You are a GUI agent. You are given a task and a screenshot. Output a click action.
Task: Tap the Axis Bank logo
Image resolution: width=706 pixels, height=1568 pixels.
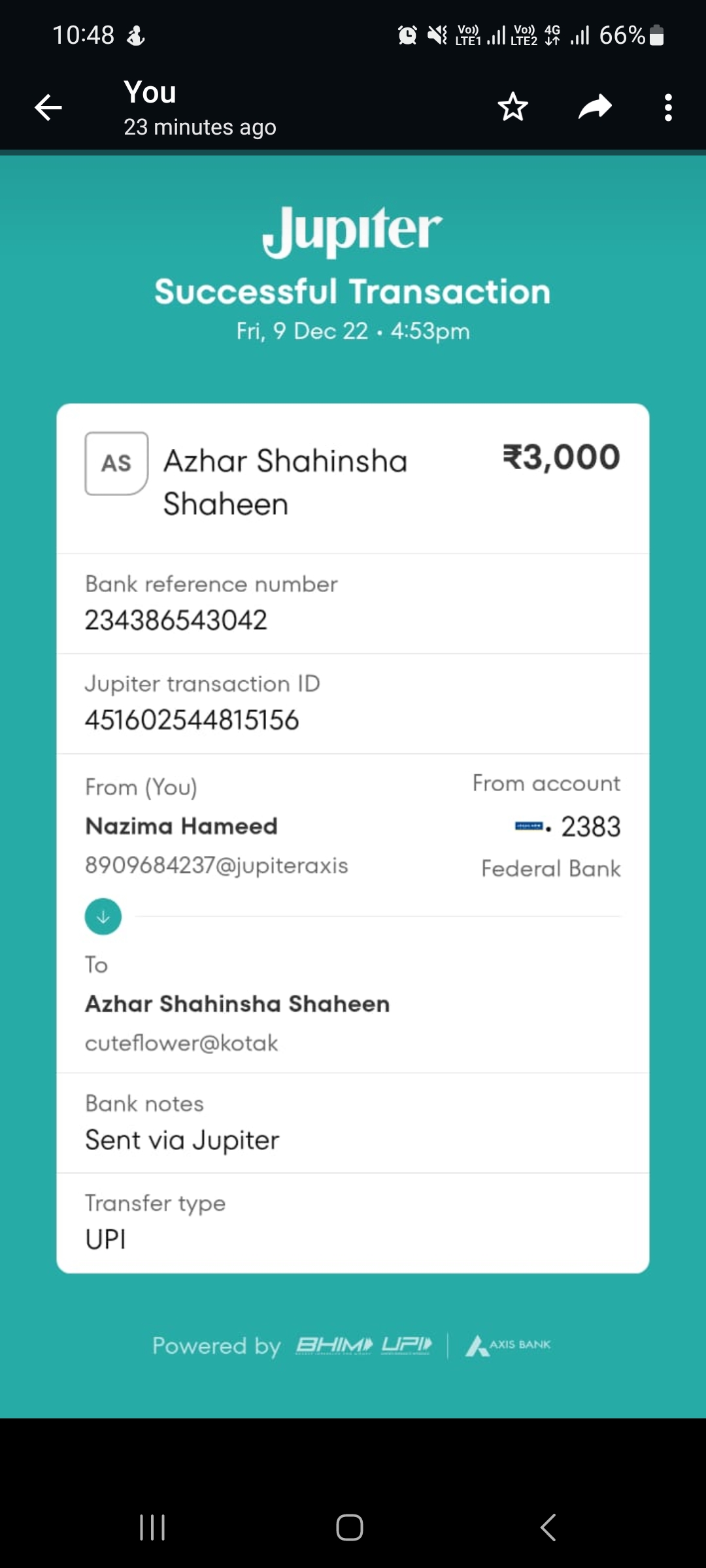click(508, 1345)
